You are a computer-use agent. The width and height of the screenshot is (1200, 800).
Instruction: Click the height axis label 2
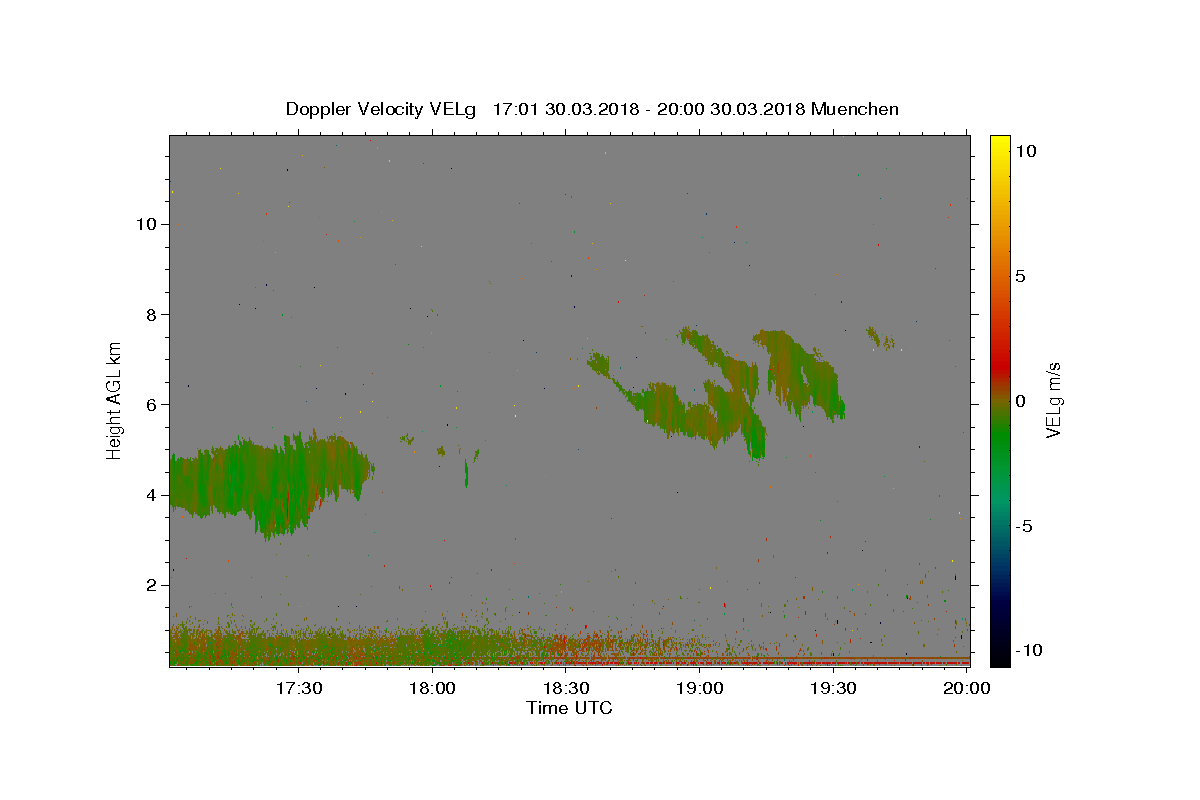click(x=153, y=585)
